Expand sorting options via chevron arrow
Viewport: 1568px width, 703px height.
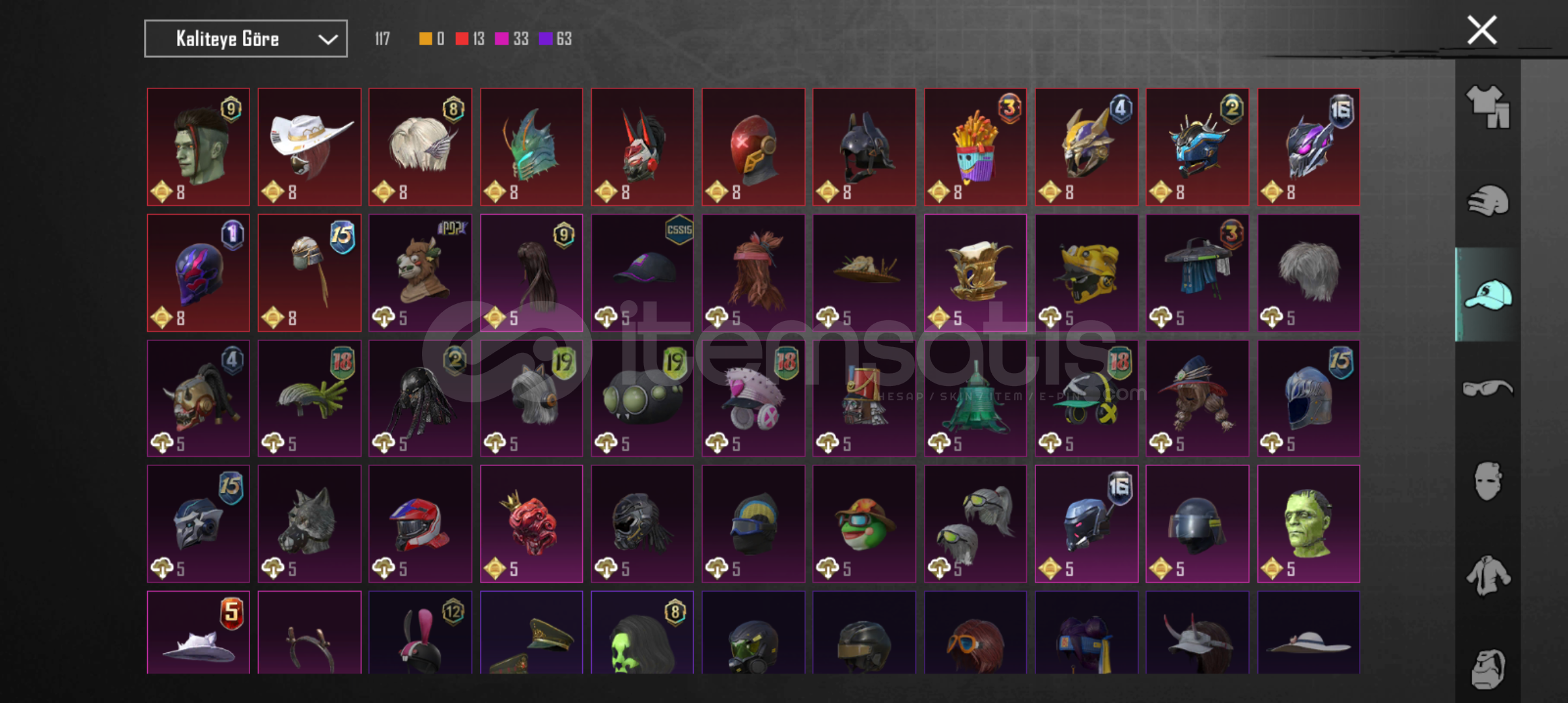click(x=328, y=39)
